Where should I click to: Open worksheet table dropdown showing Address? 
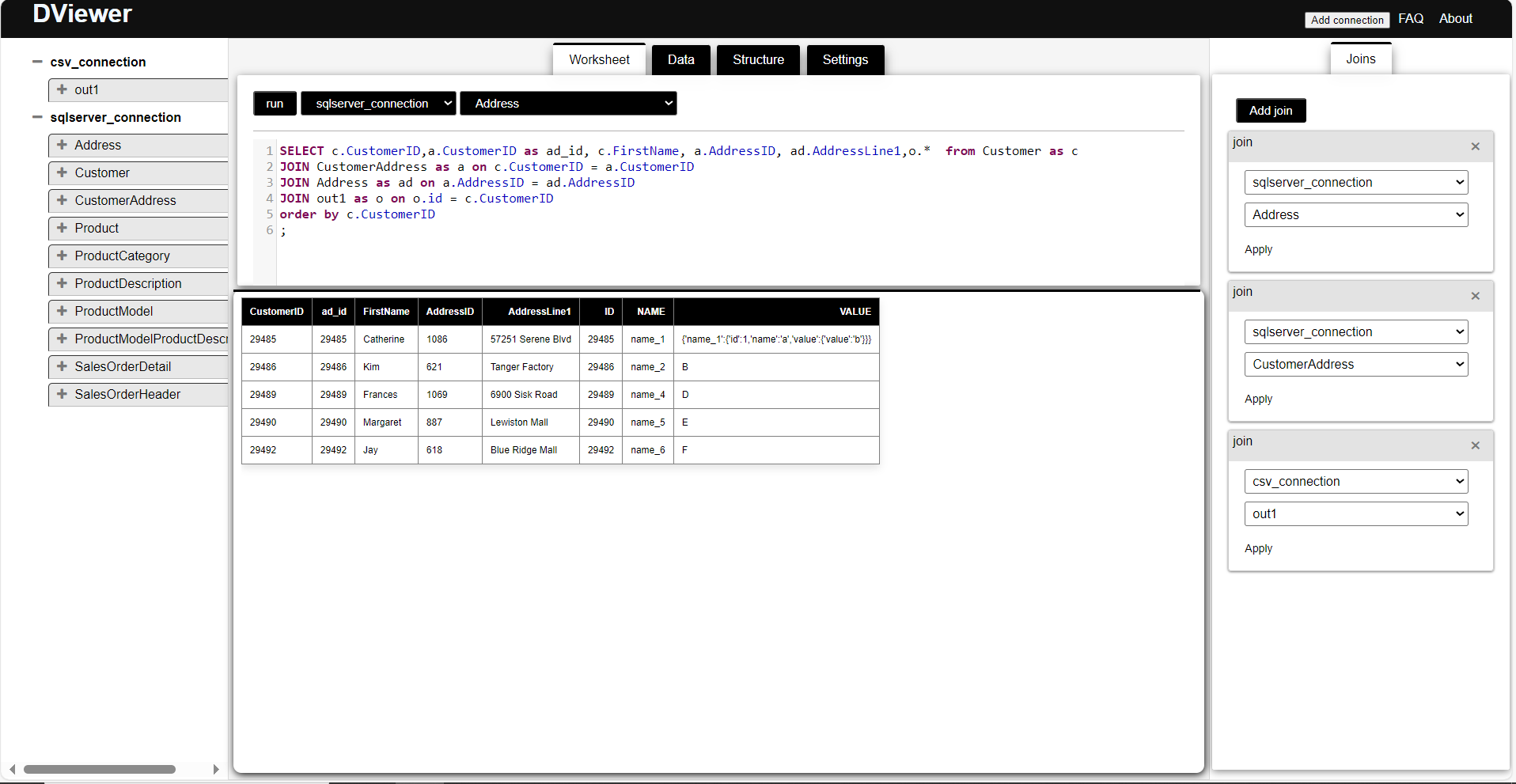tap(568, 104)
